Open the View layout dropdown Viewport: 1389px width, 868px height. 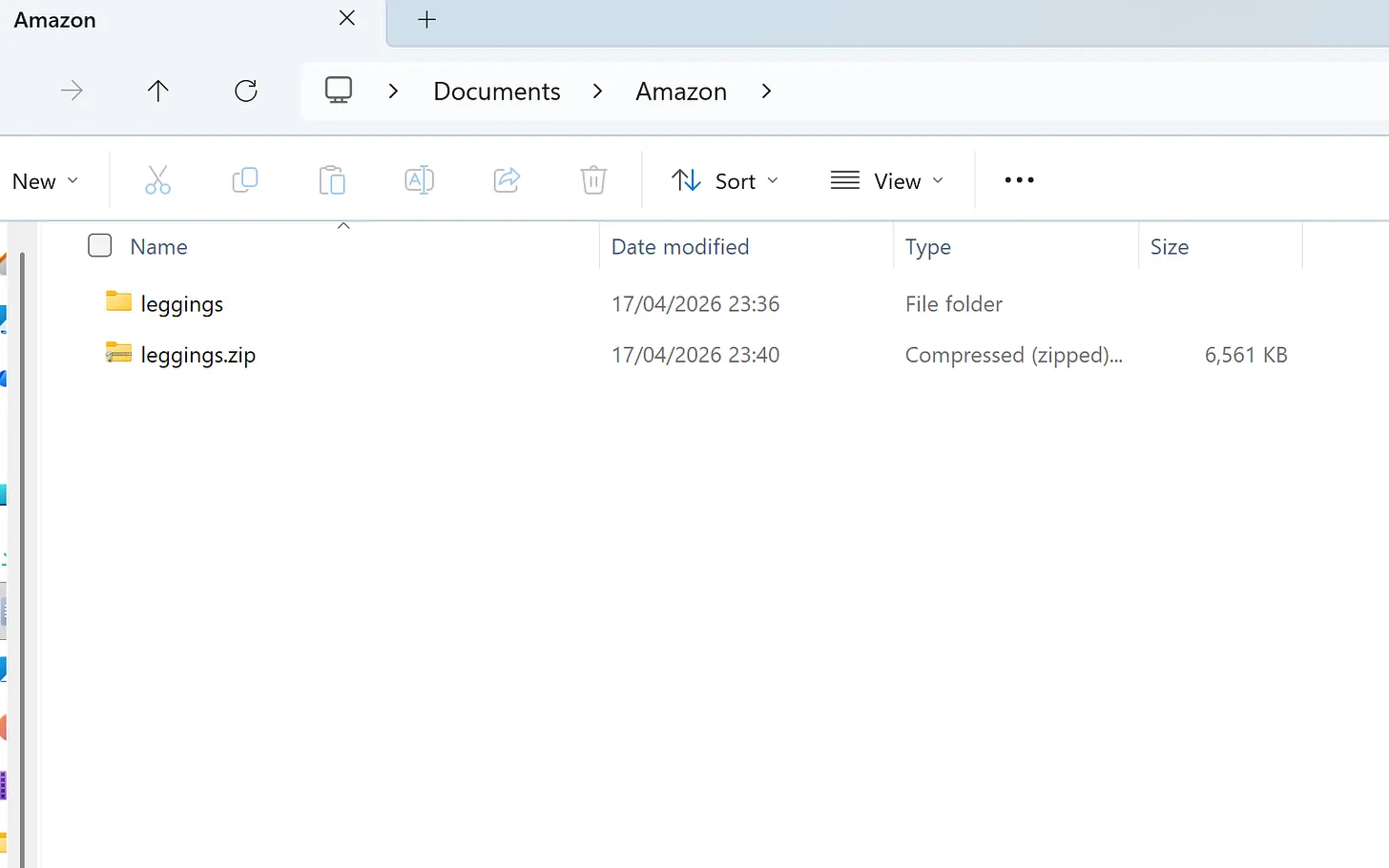(x=887, y=181)
